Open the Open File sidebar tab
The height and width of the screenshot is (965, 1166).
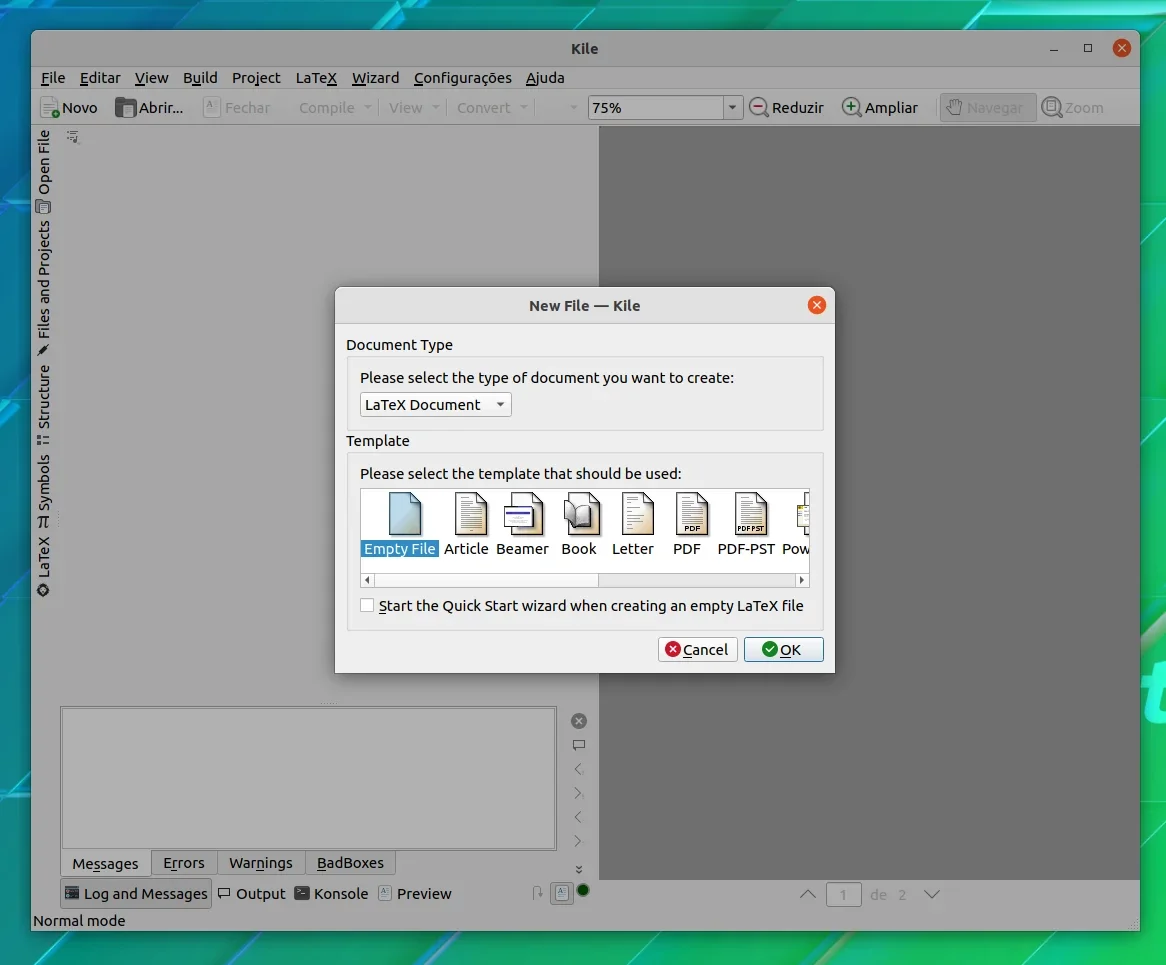click(x=44, y=171)
